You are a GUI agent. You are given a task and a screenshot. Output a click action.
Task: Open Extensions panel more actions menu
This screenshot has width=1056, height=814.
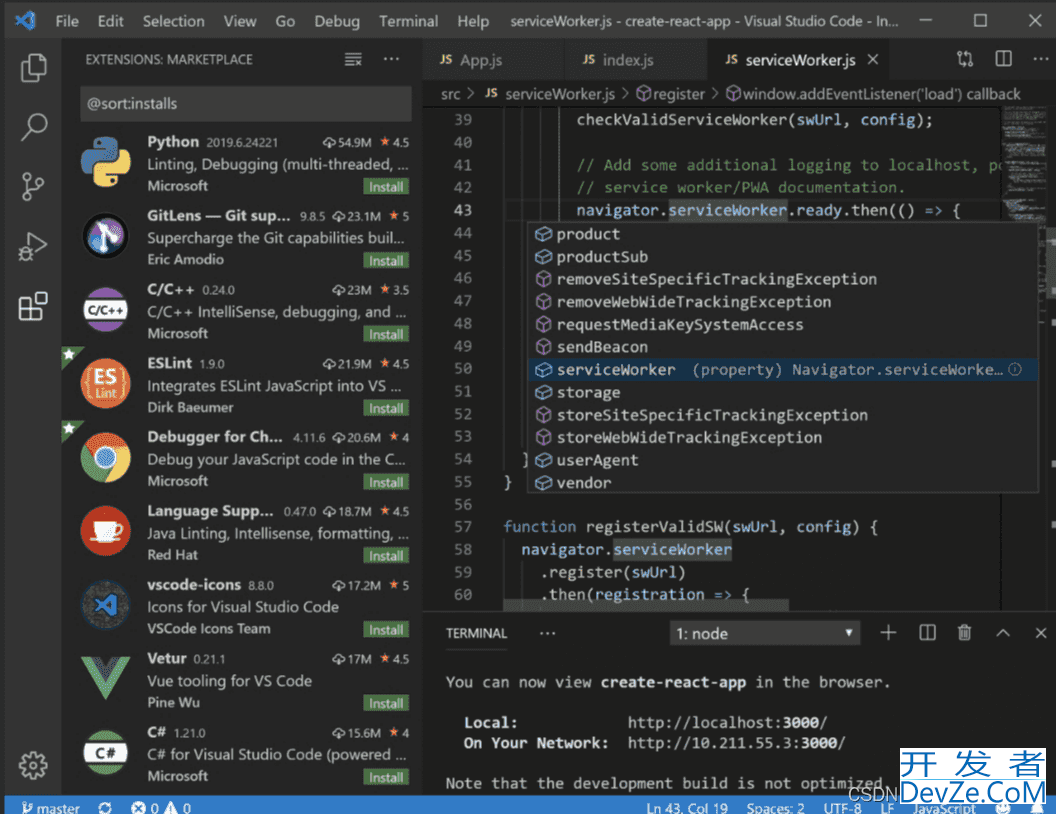tap(391, 59)
